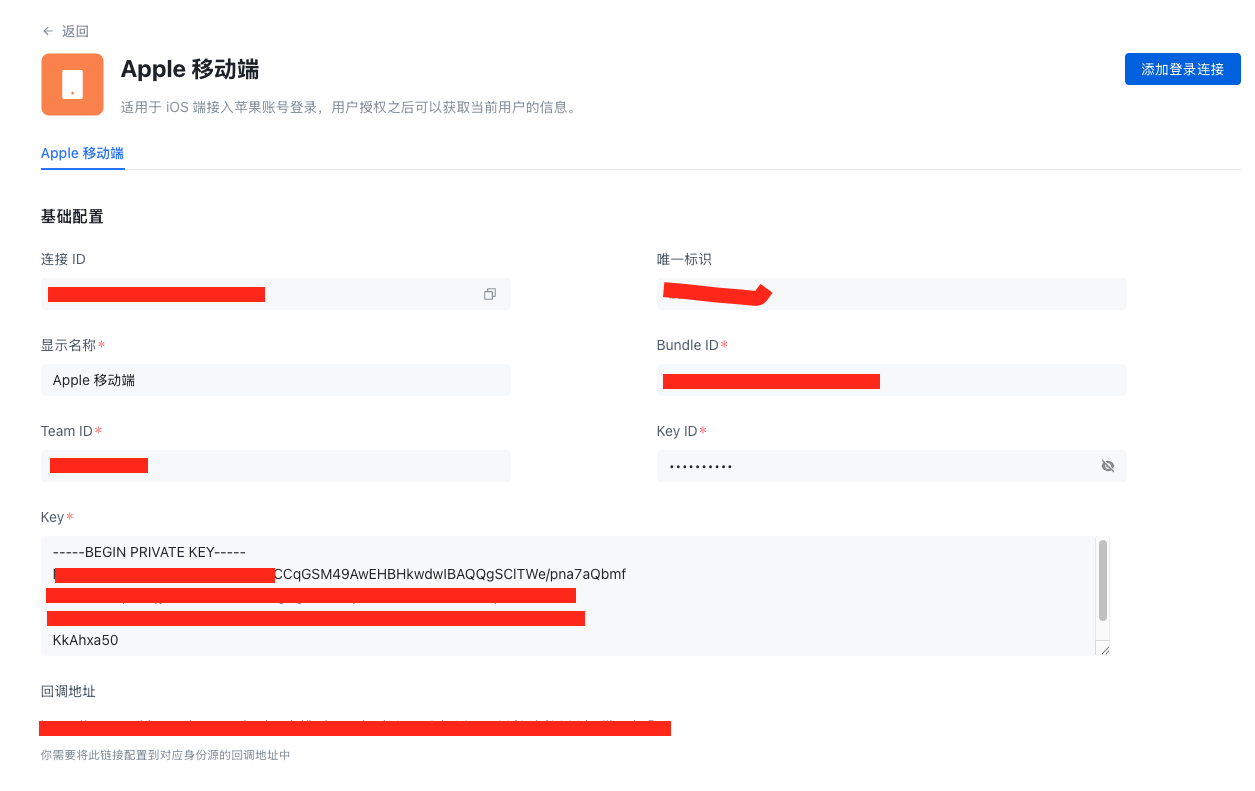Viewport: 1255px width, 791px height.
Task: Copy the 连接 ID value
Action: (x=490, y=294)
